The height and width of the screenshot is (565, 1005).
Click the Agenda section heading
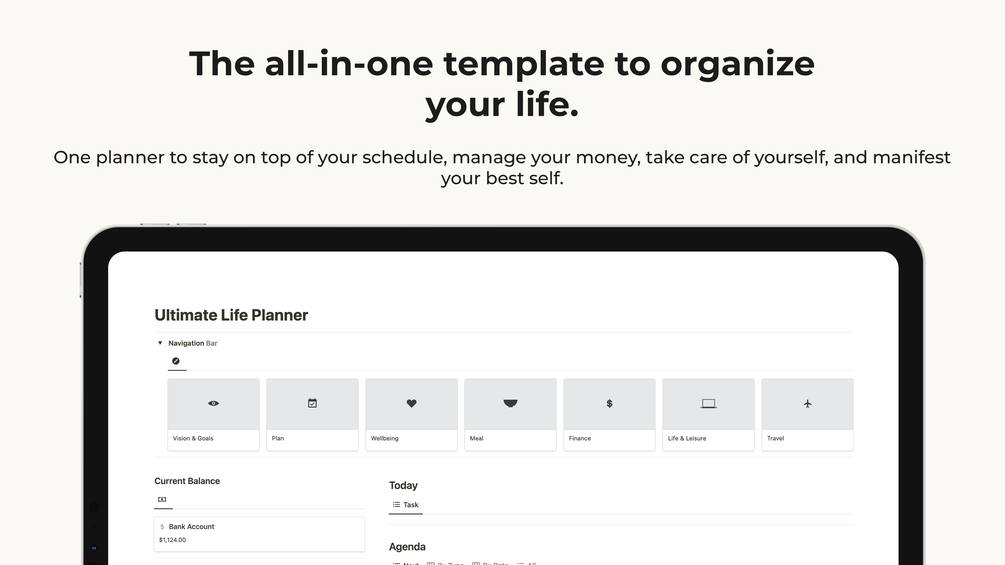point(407,547)
